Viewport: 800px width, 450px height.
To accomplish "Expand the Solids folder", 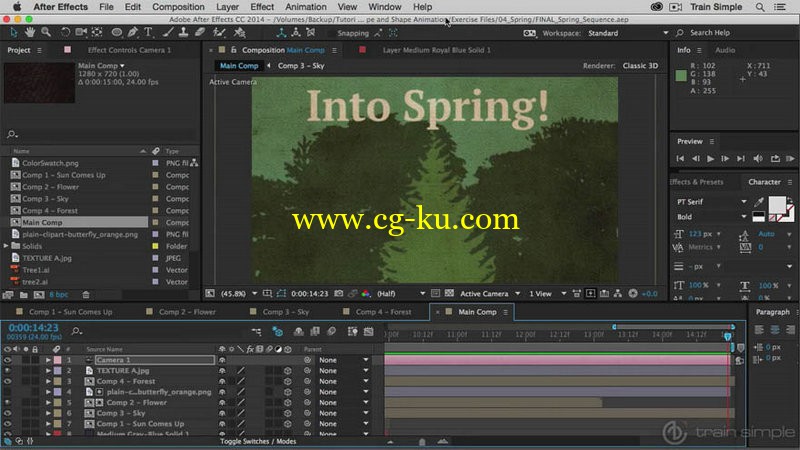I will coord(6,246).
